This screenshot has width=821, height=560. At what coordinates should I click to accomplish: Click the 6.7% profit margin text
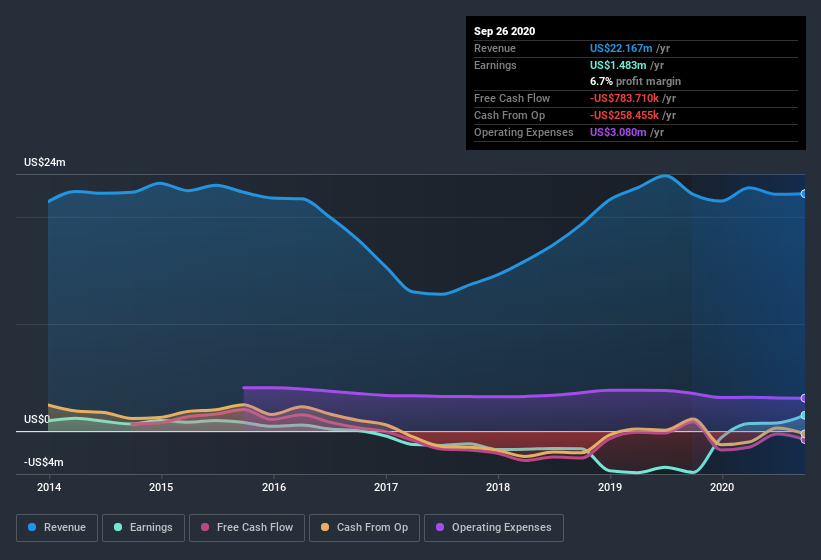coord(635,81)
